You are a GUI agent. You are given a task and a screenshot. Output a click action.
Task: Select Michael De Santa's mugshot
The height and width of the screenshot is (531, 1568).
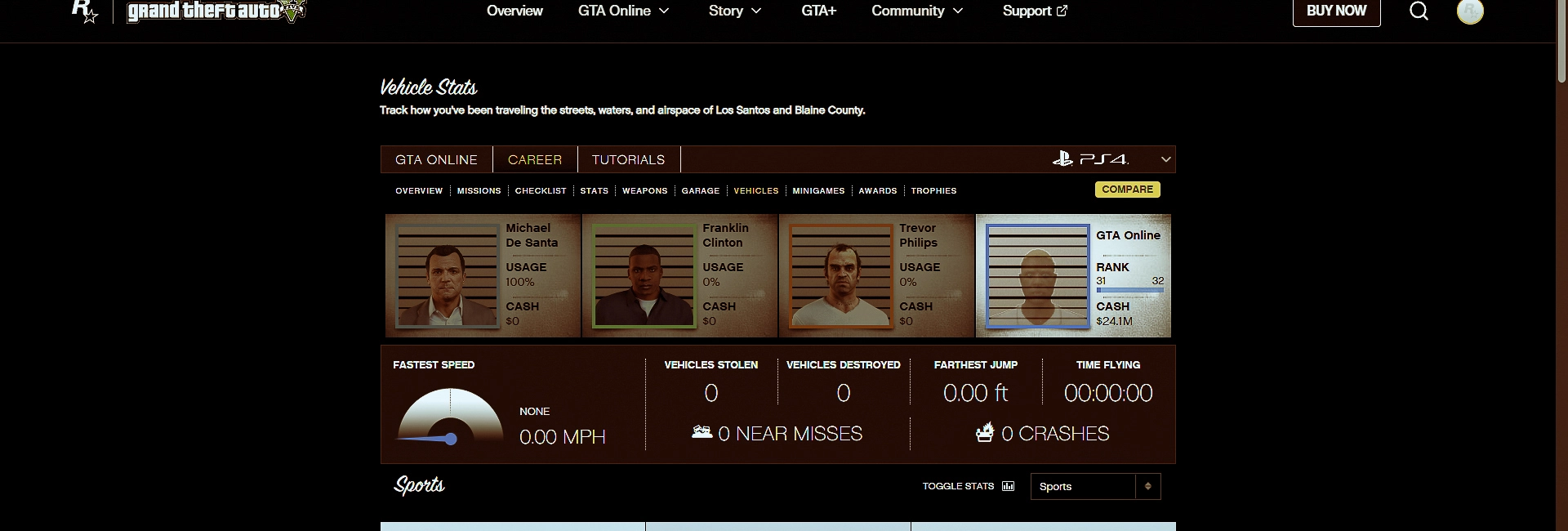click(x=447, y=275)
